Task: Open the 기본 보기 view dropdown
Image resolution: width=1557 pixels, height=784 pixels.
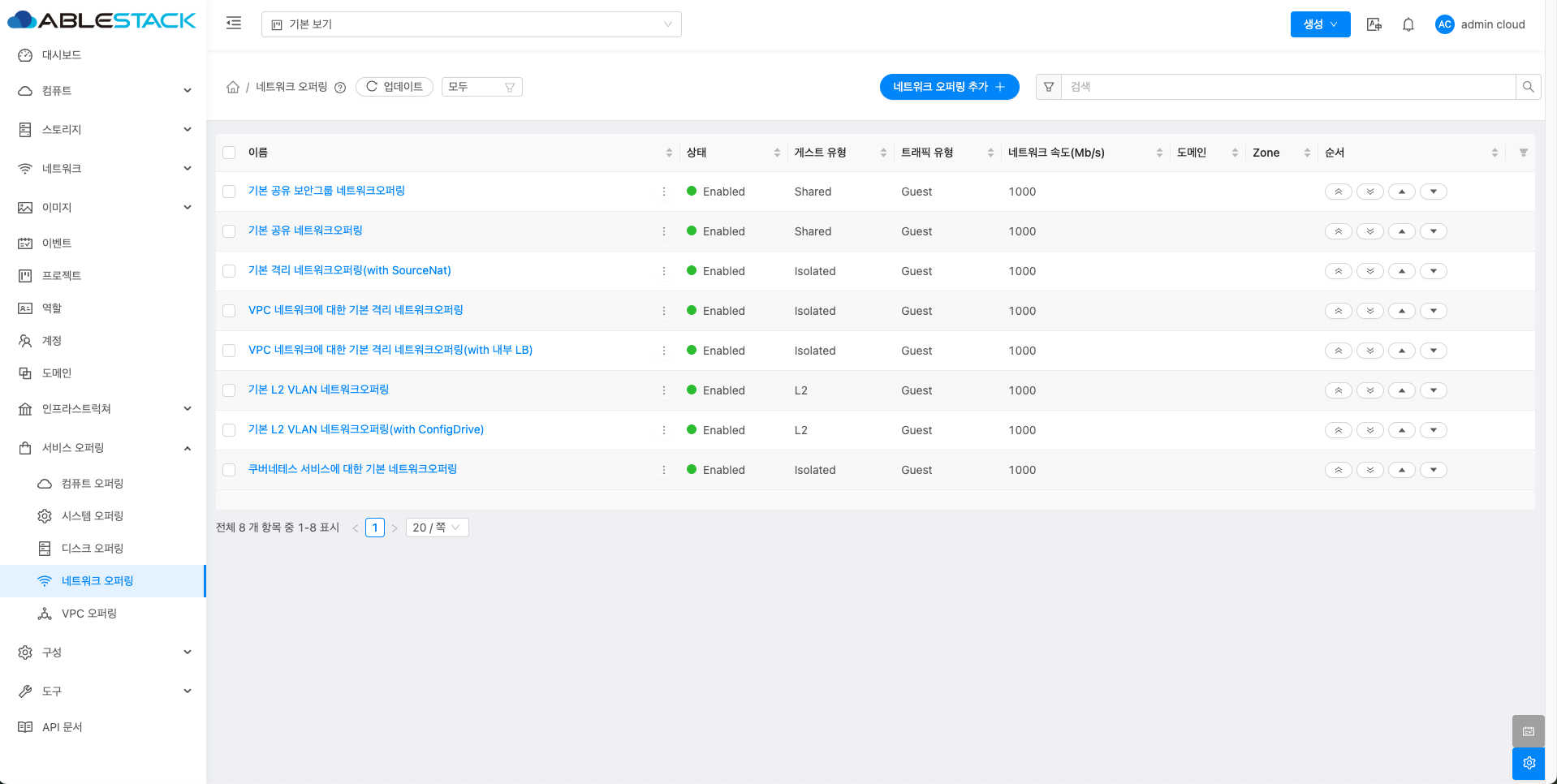Action: [x=471, y=24]
